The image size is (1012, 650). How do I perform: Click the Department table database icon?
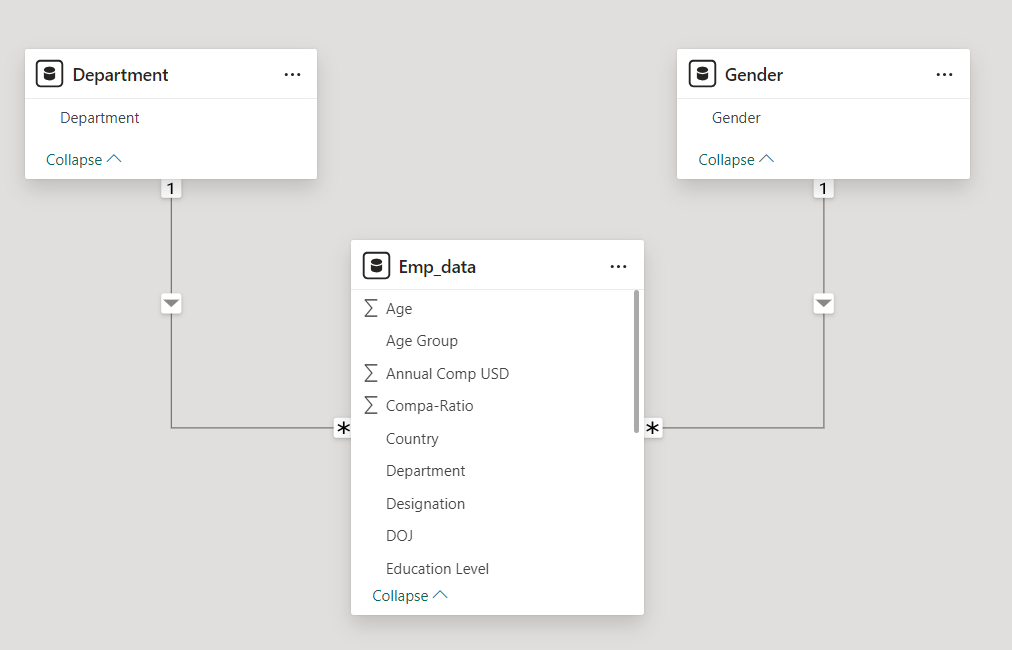coord(49,74)
